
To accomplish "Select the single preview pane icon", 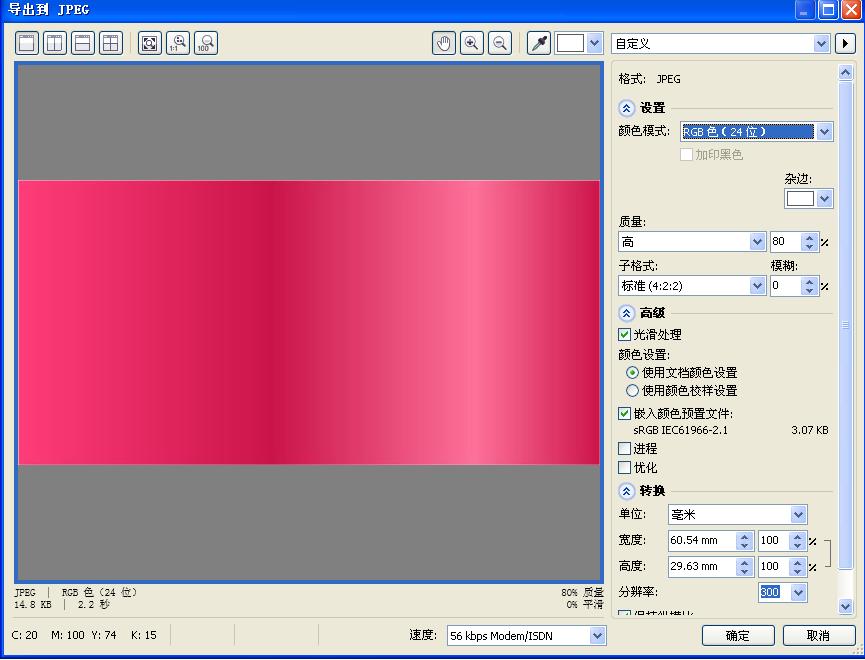I will pos(26,43).
